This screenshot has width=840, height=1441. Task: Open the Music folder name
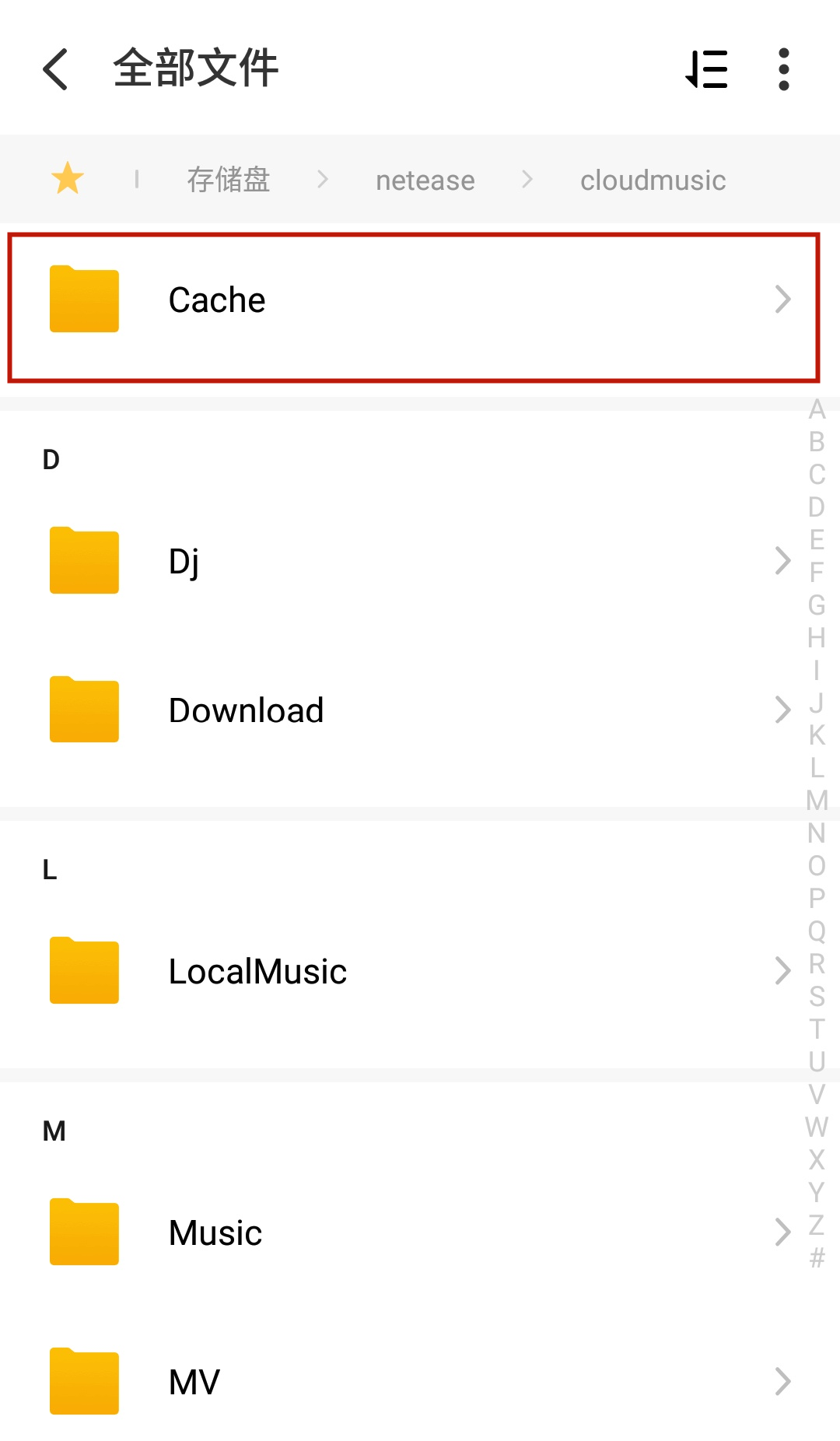(x=215, y=1232)
